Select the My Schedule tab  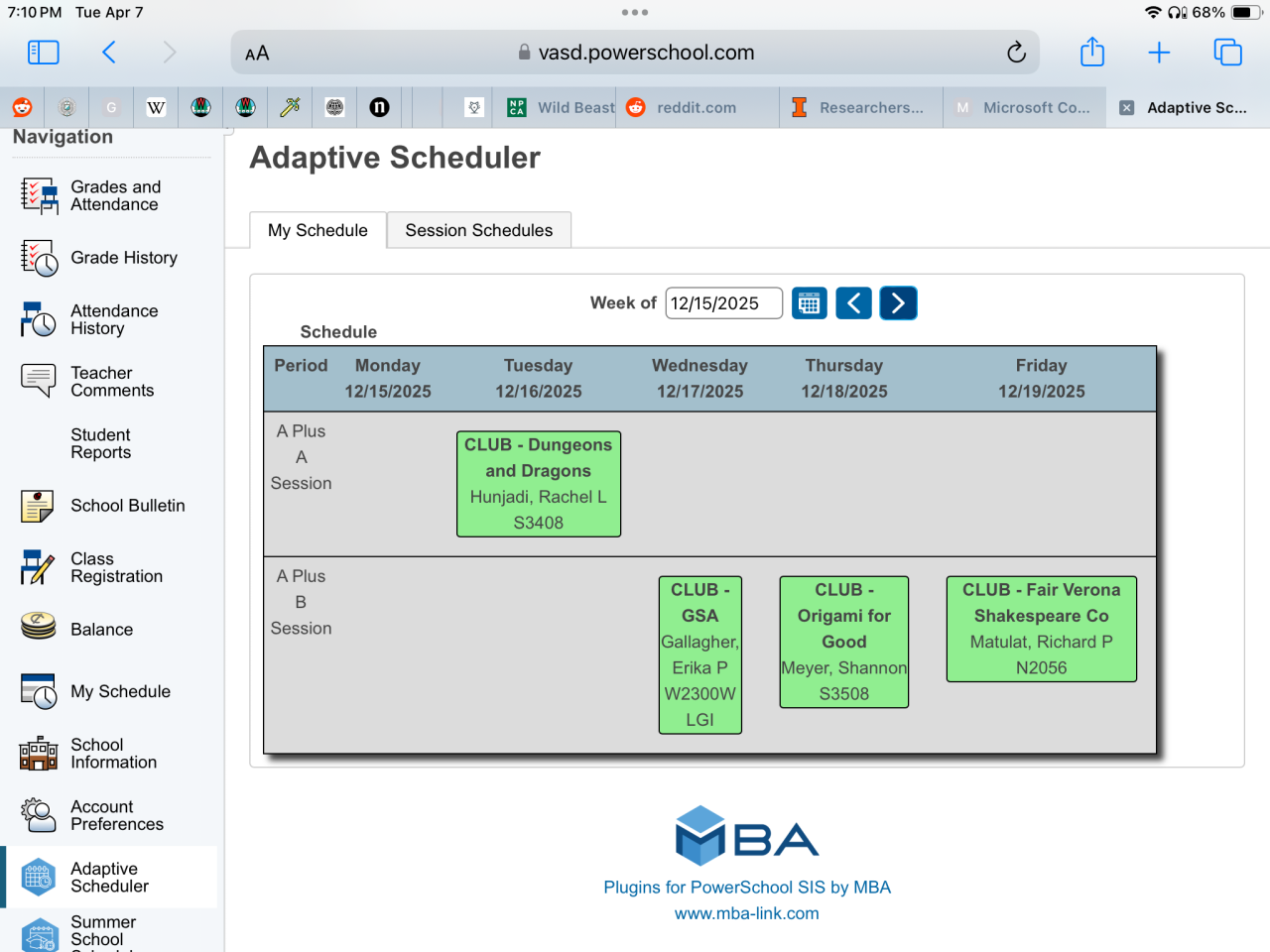point(317,230)
